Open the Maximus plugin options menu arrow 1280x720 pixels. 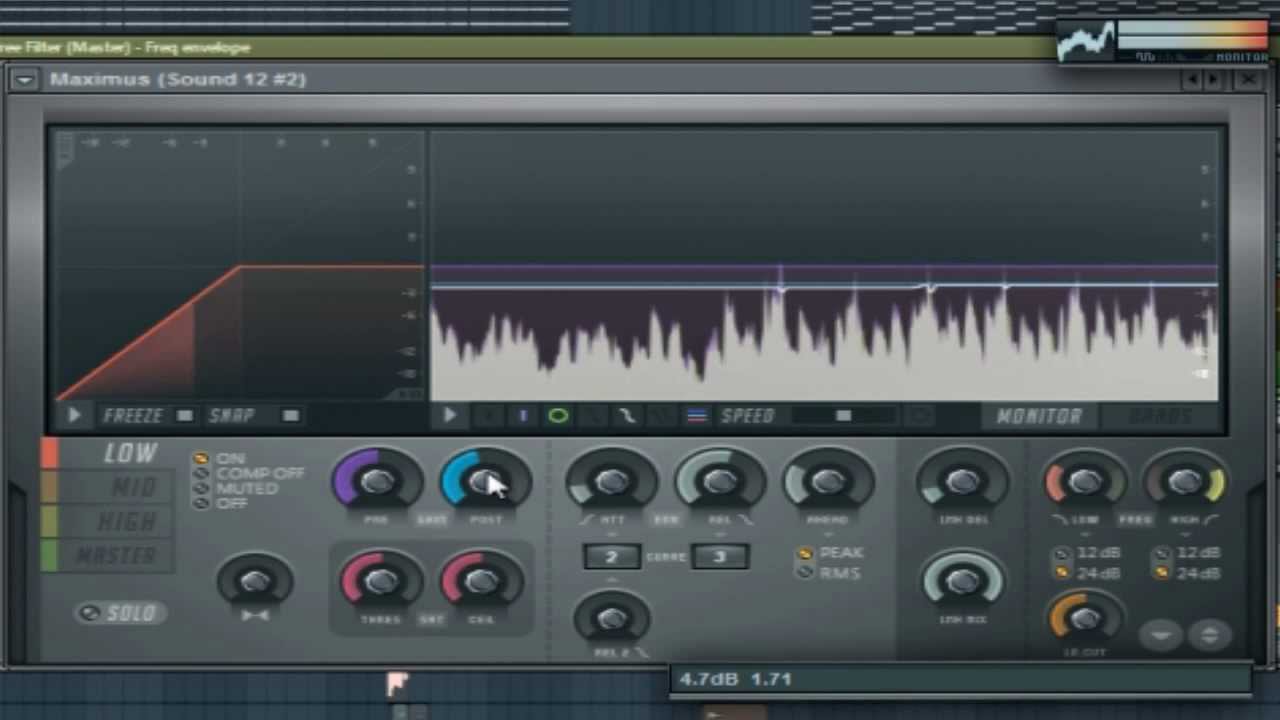pyautogui.click(x=24, y=79)
